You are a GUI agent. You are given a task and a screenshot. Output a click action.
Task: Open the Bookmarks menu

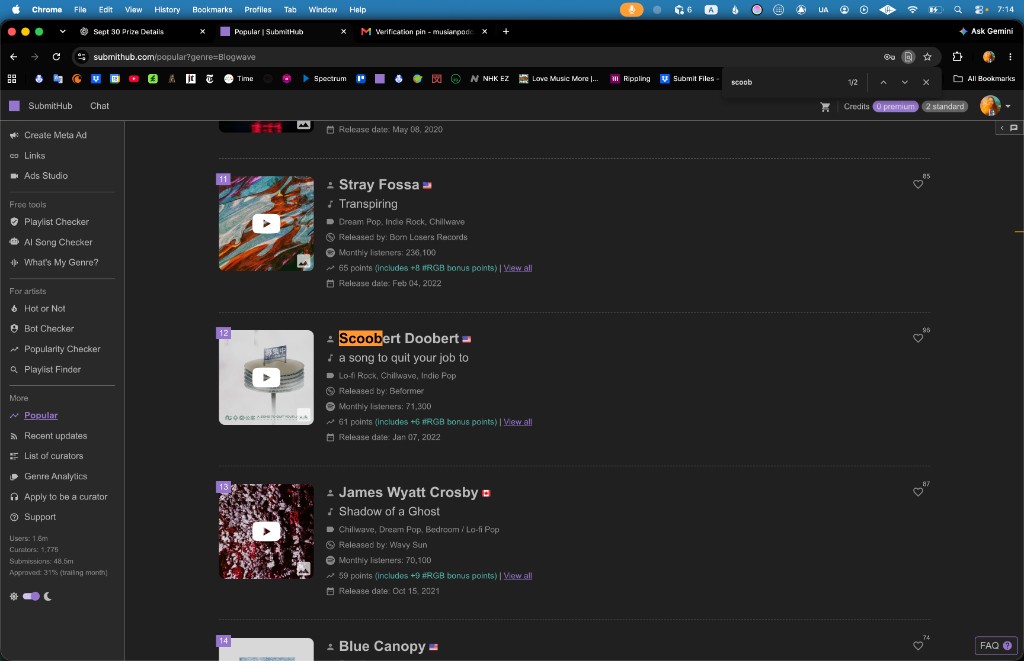click(x=212, y=10)
